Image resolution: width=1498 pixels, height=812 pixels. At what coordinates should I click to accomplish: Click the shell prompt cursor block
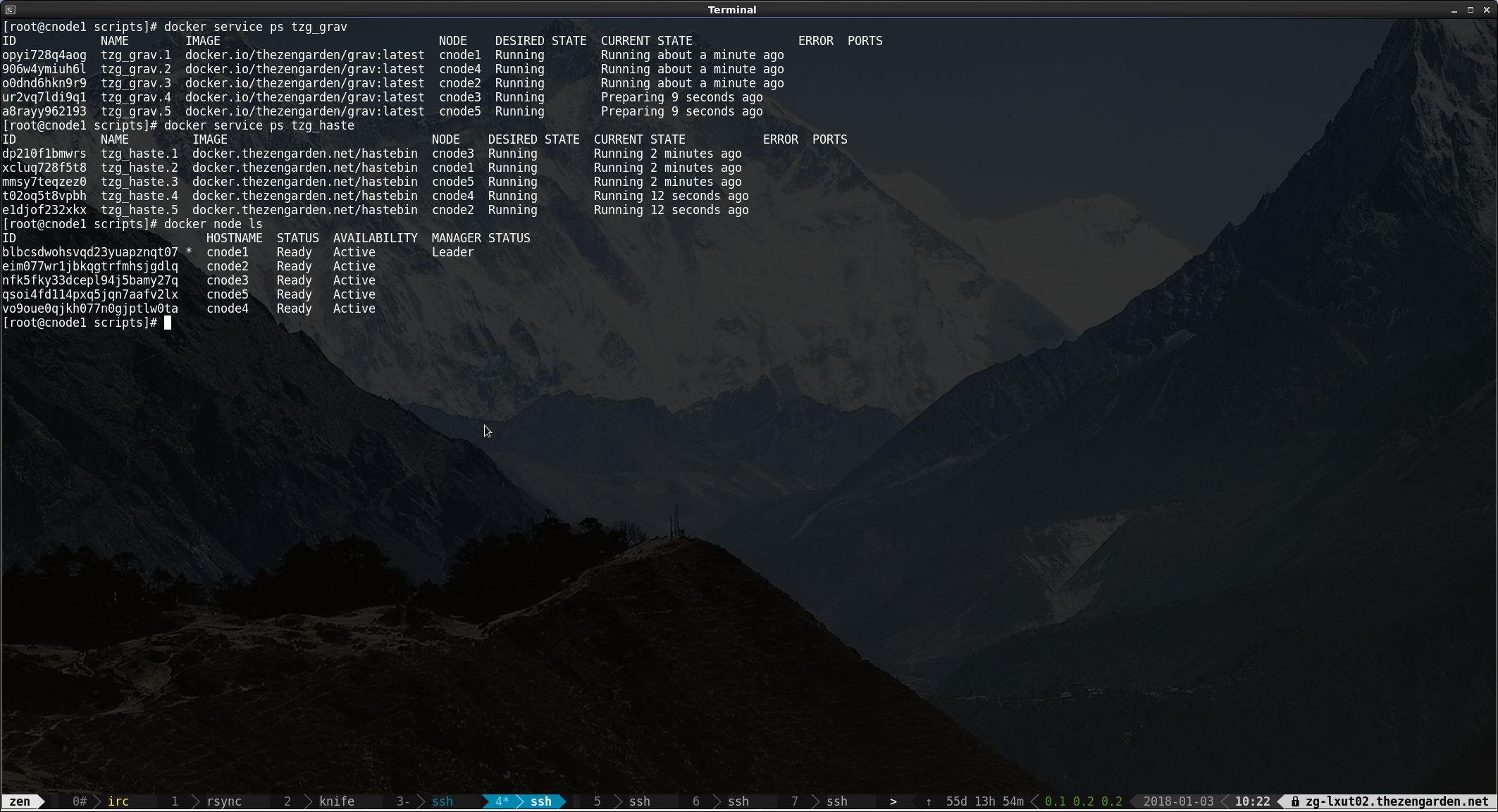coord(168,323)
